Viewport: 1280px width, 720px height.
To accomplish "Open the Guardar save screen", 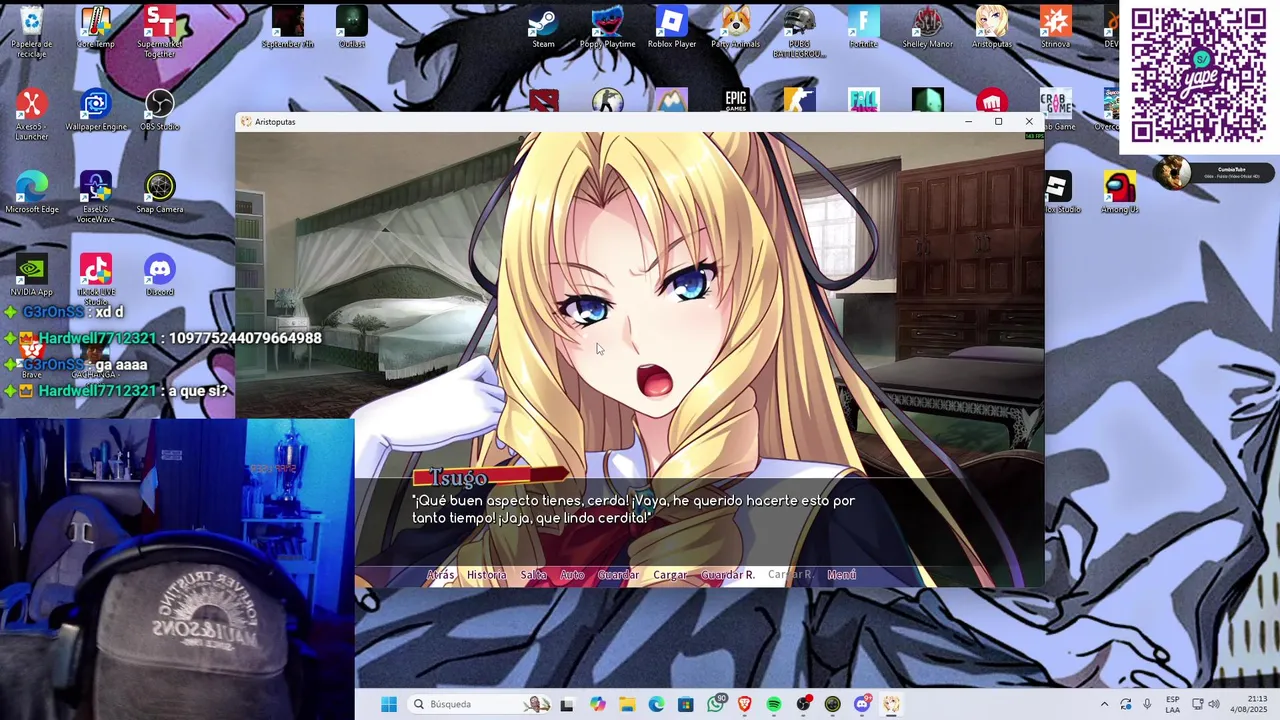I will coord(618,575).
